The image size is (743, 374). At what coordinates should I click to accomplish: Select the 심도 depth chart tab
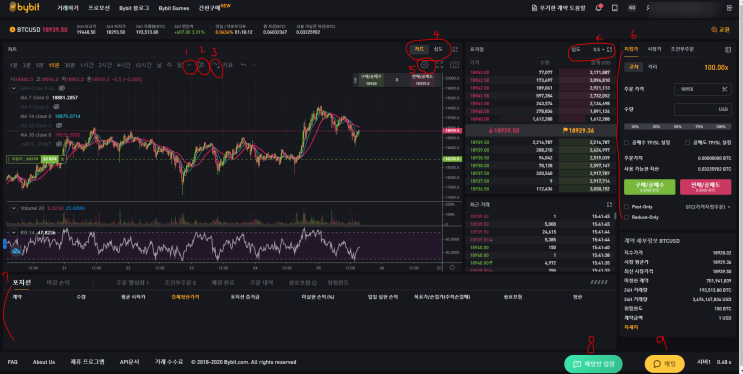click(x=438, y=49)
